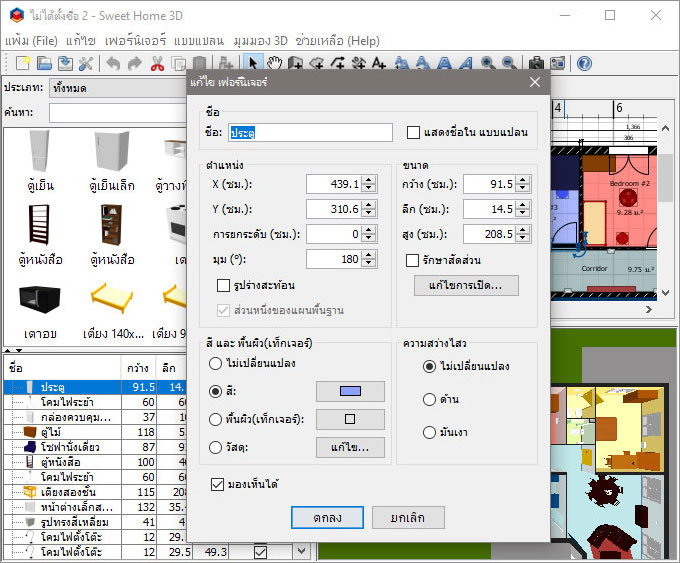This screenshot has width=680, height=563.
Task: Click the red scissors Cut icon
Action: [x=157, y=63]
